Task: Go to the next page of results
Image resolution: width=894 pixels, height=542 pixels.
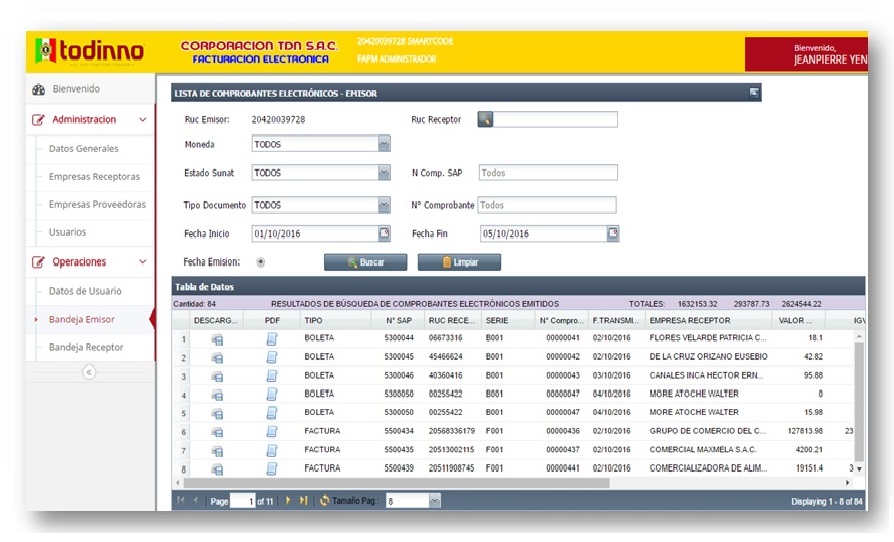Action: (287, 500)
